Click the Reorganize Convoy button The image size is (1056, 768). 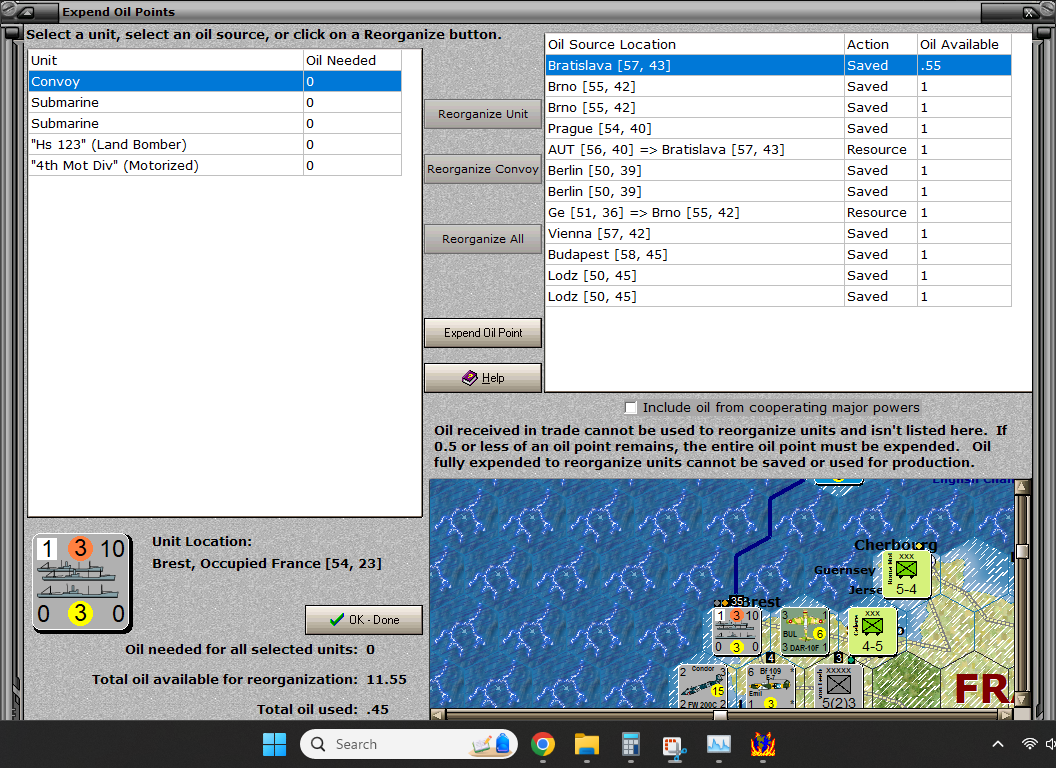click(483, 169)
